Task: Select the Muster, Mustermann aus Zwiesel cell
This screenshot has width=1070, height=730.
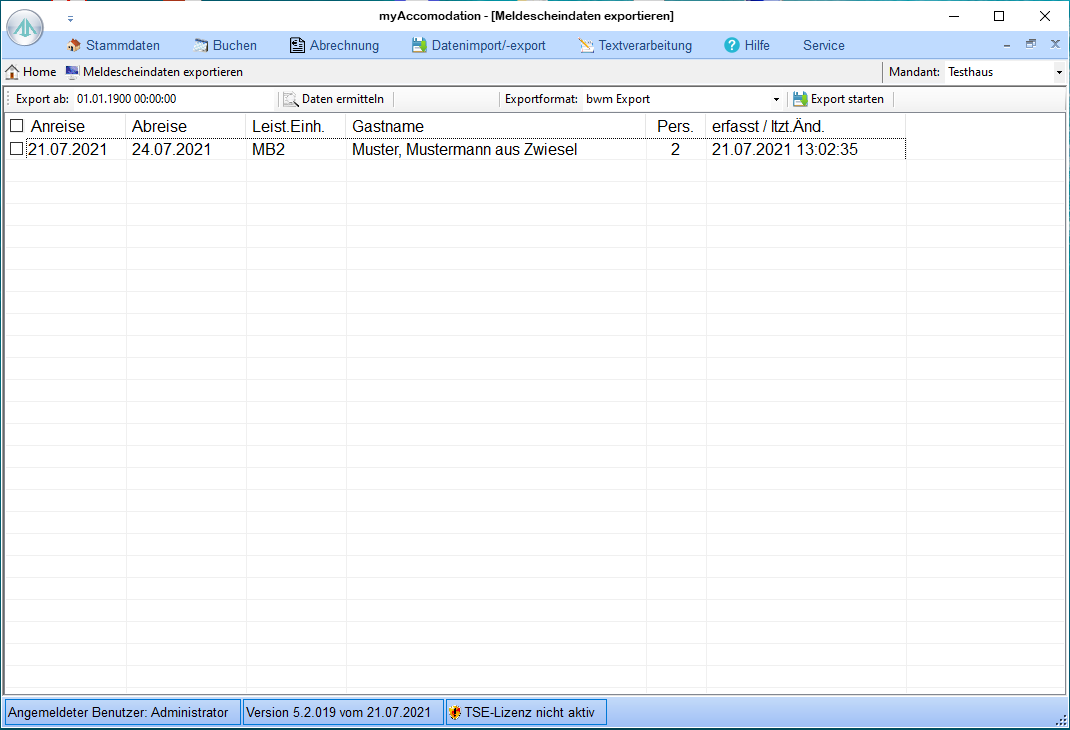Action: point(464,150)
